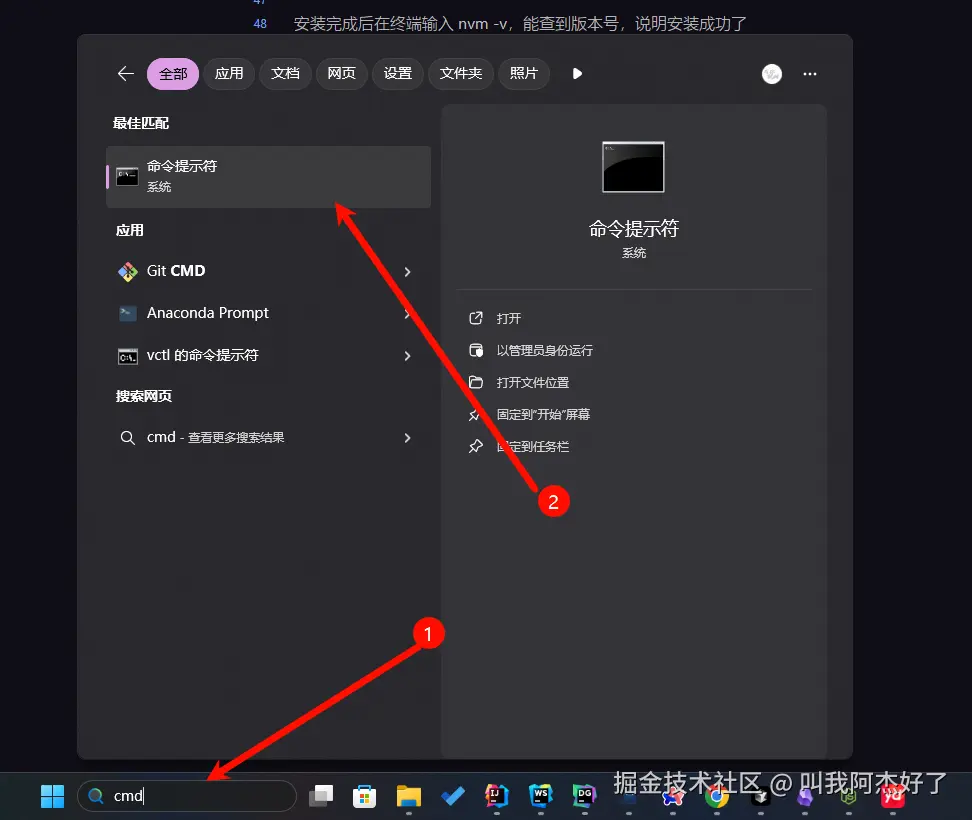Click 打开 in the preview pane
972x820 pixels.
click(508, 319)
